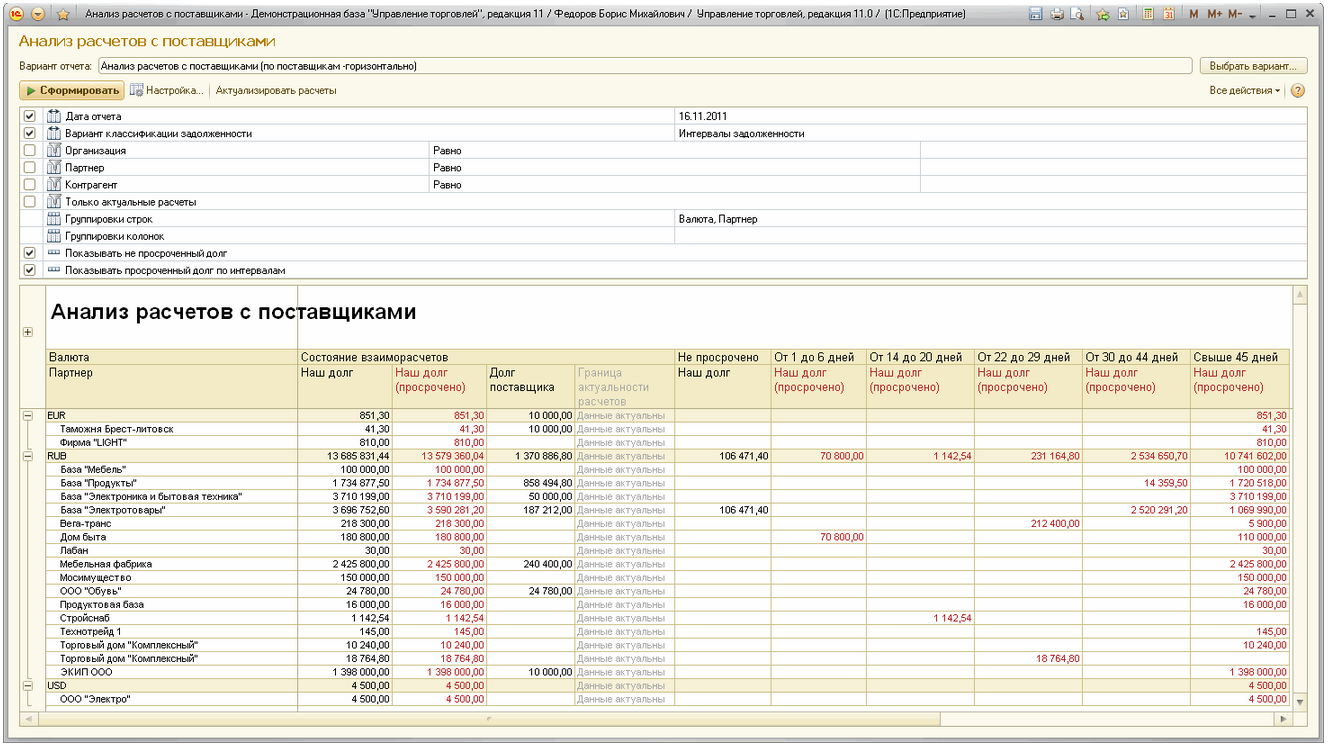Enable 'Только актуальные расчеты' checkbox
The height and width of the screenshot is (747, 1328).
pos(29,202)
